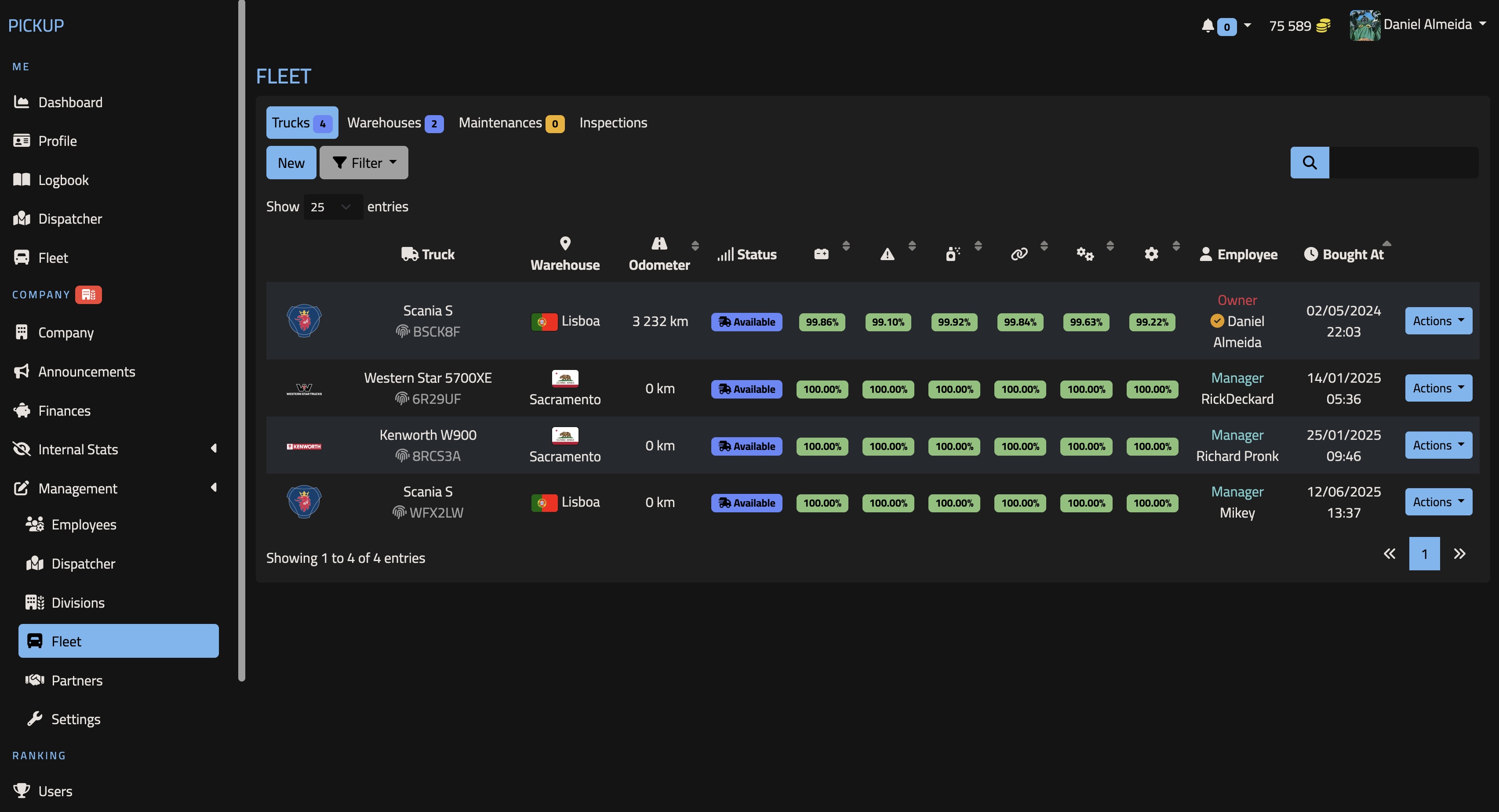Click the New truck button
The image size is (1499, 812).
click(291, 163)
